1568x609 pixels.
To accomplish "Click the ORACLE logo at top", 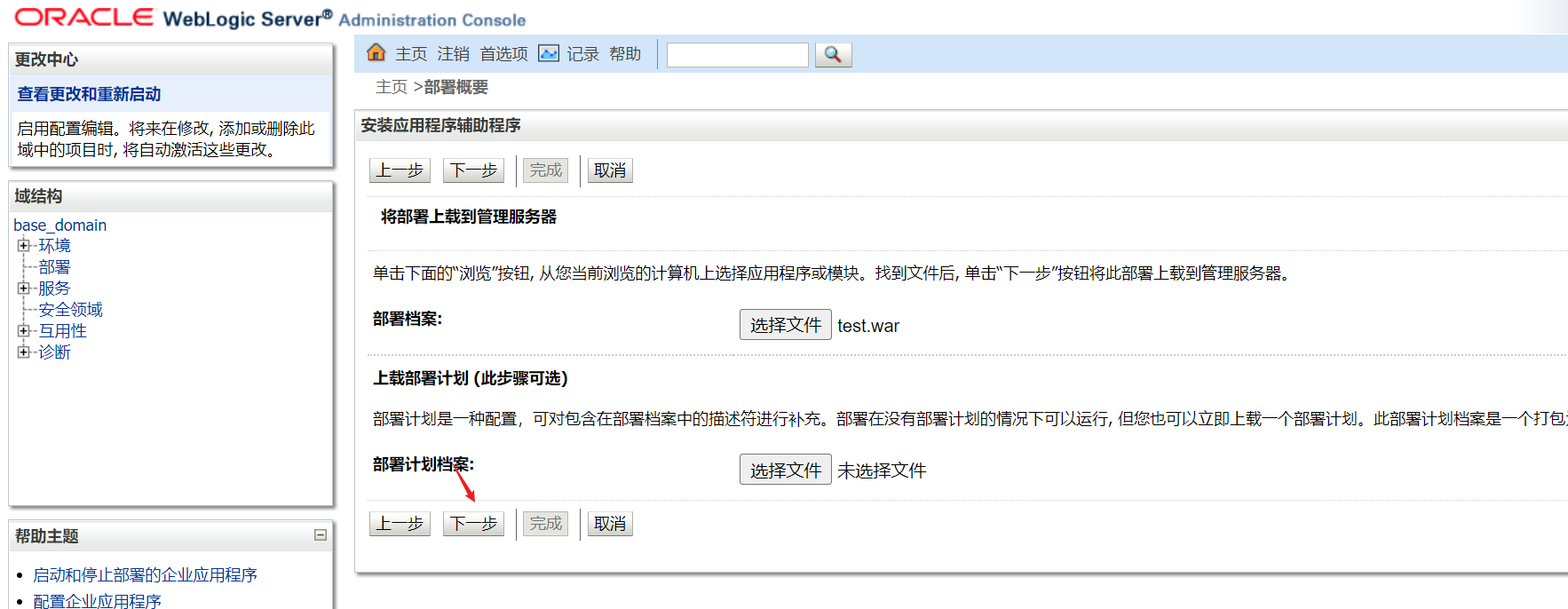I will [x=84, y=17].
